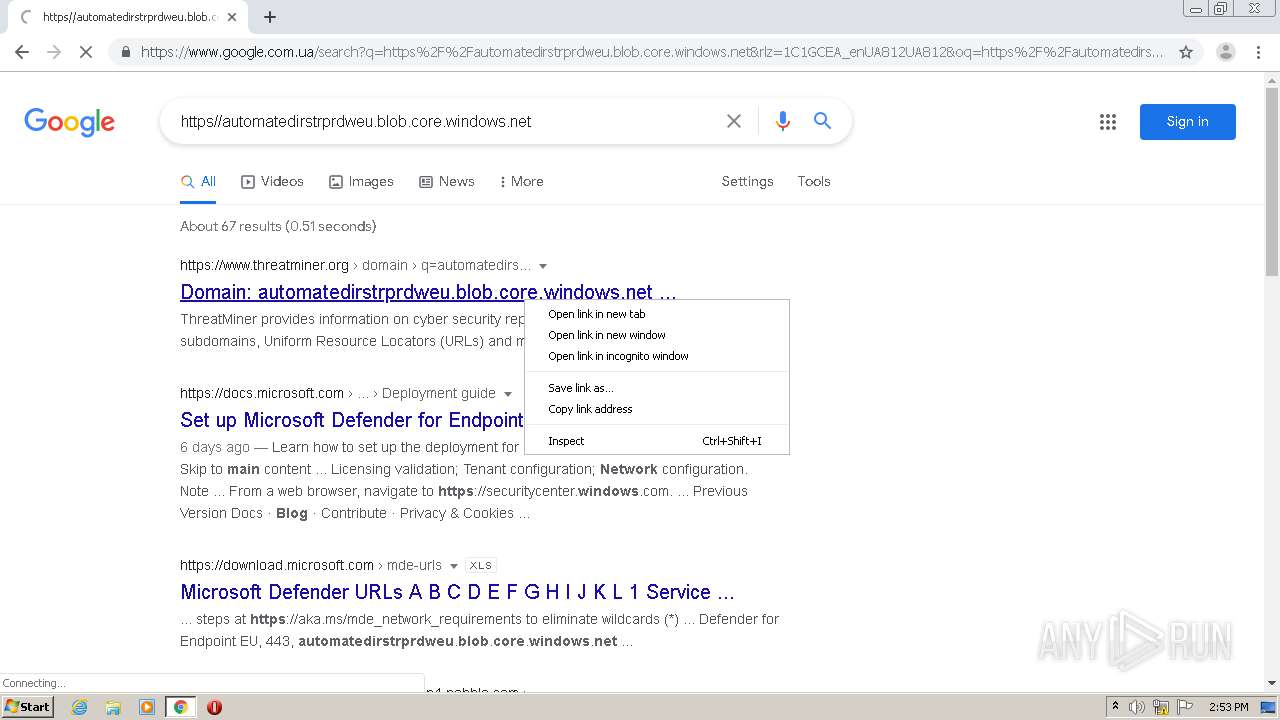Open Windows Explorer folder taskbar icon
The width and height of the screenshot is (1280, 720).
113,707
